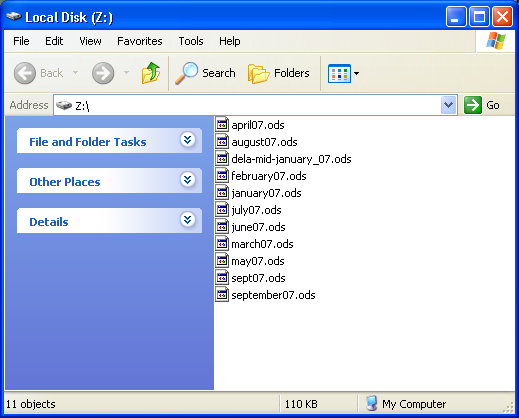Image resolution: width=519 pixels, height=418 pixels.
Task: Open the Back history dropdown arrow
Action: tap(76, 72)
